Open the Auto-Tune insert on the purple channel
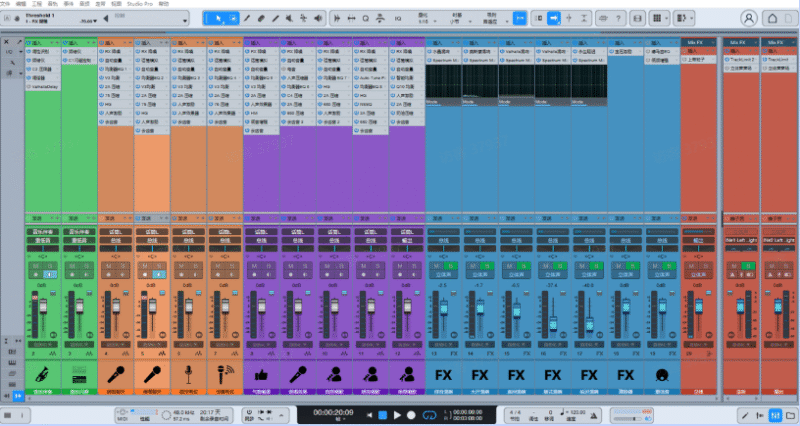The image size is (800, 426). click(x=370, y=78)
